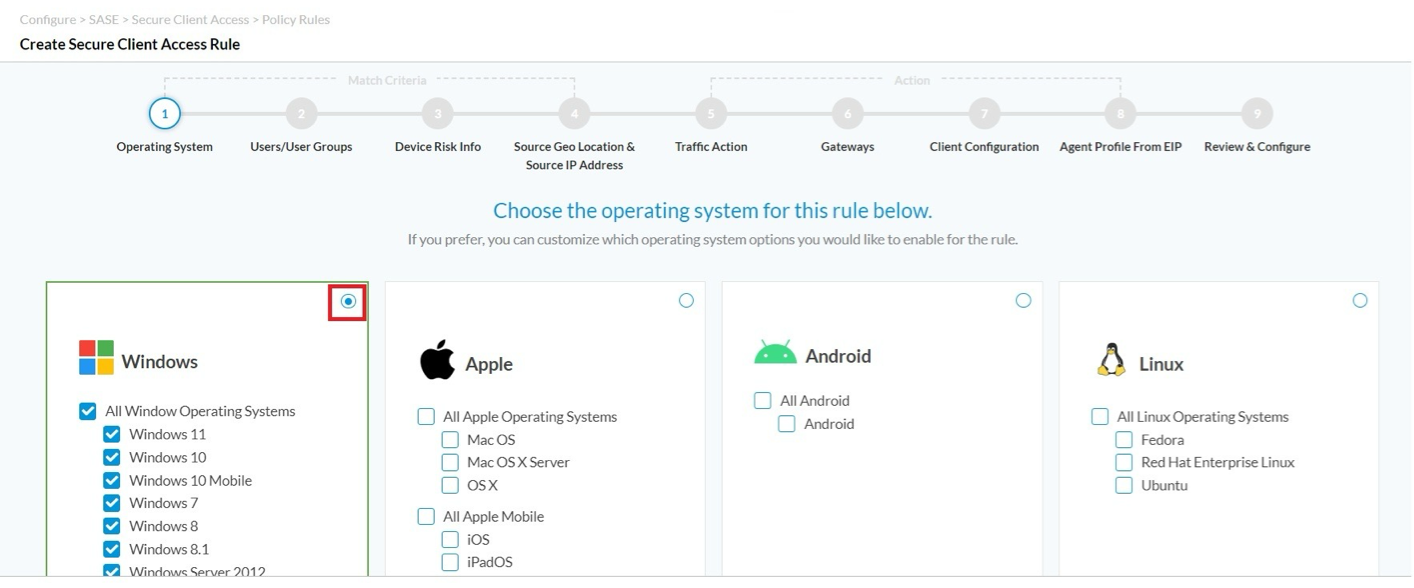Screen dimensions: 1414x588
Task: Open step 5 Traffic Action
Action: pyautogui.click(x=711, y=115)
